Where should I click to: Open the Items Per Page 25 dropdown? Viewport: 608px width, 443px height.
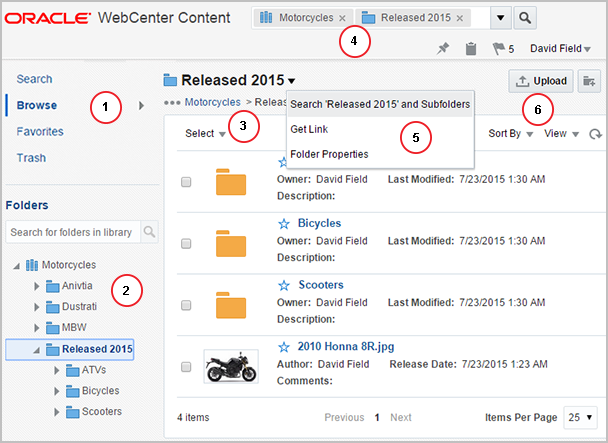click(580, 418)
